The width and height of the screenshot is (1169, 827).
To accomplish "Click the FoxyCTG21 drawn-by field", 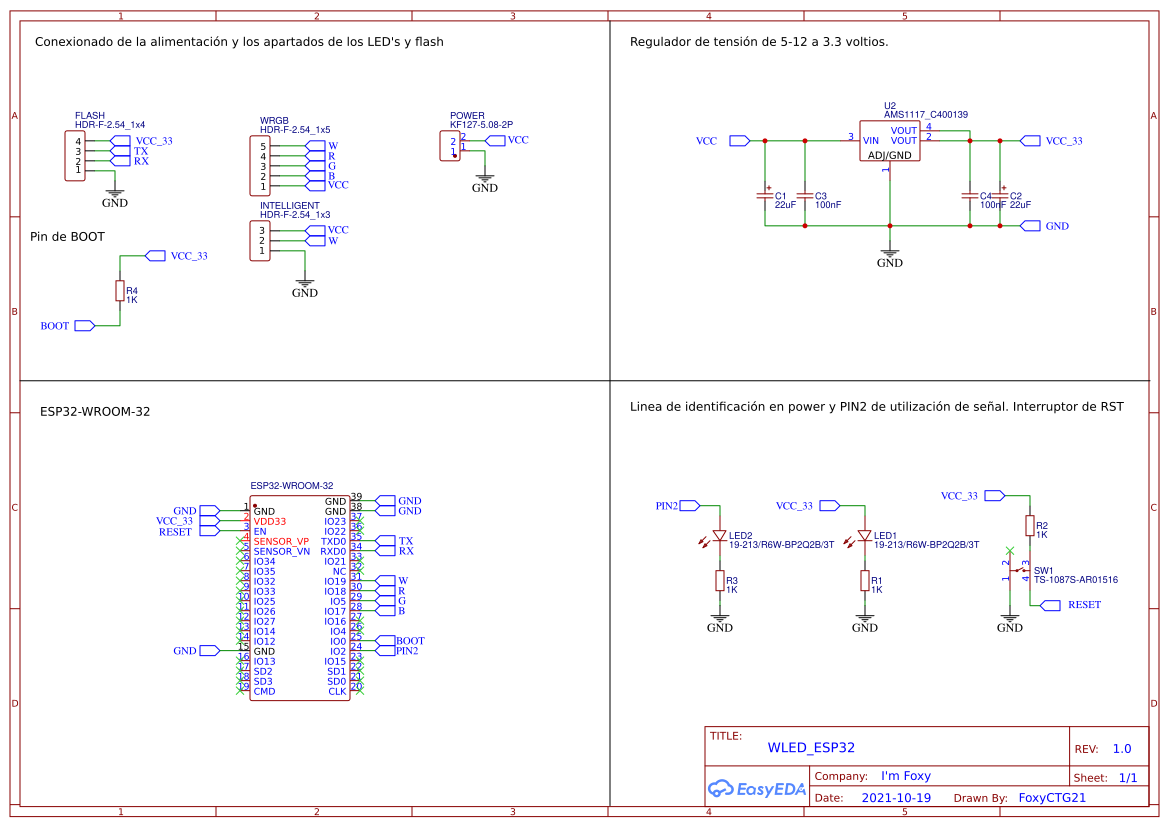I will click(x=1051, y=798).
